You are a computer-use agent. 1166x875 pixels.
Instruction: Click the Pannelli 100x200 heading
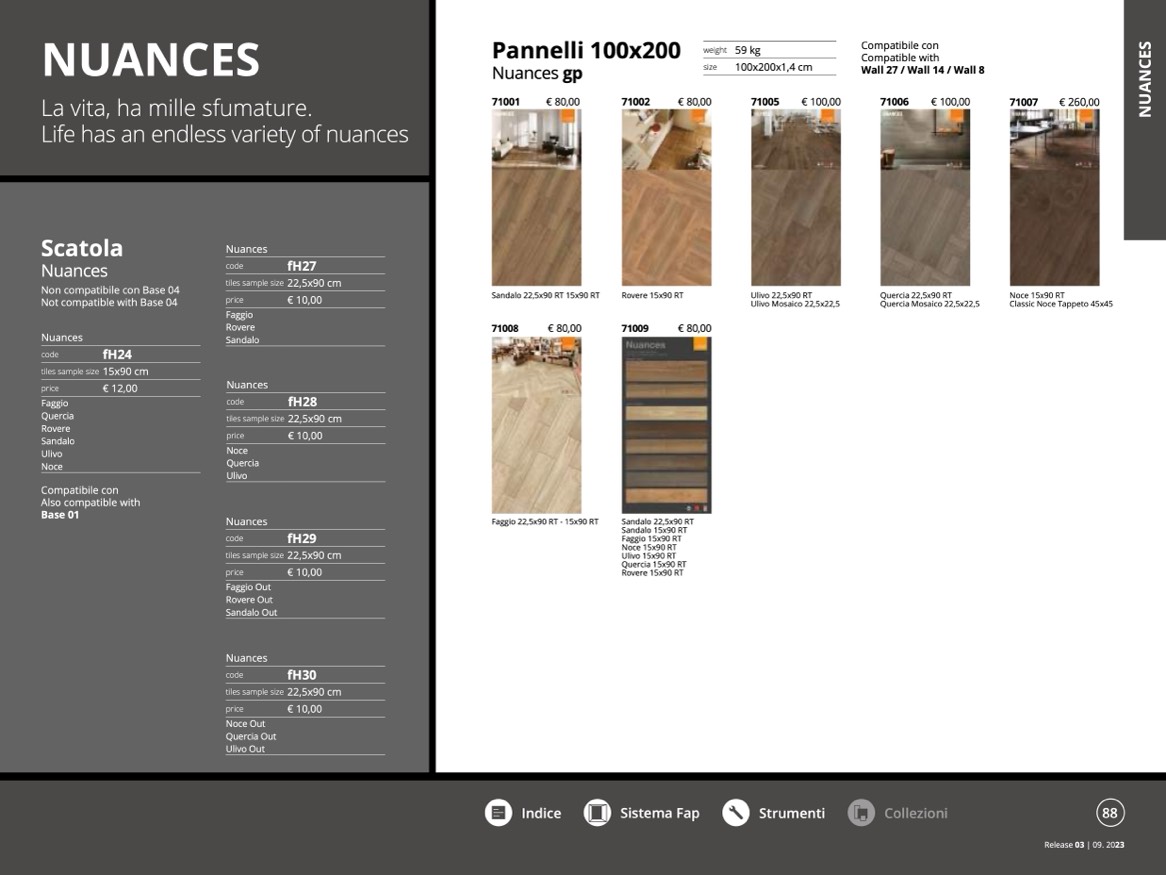tap(586, 51)
